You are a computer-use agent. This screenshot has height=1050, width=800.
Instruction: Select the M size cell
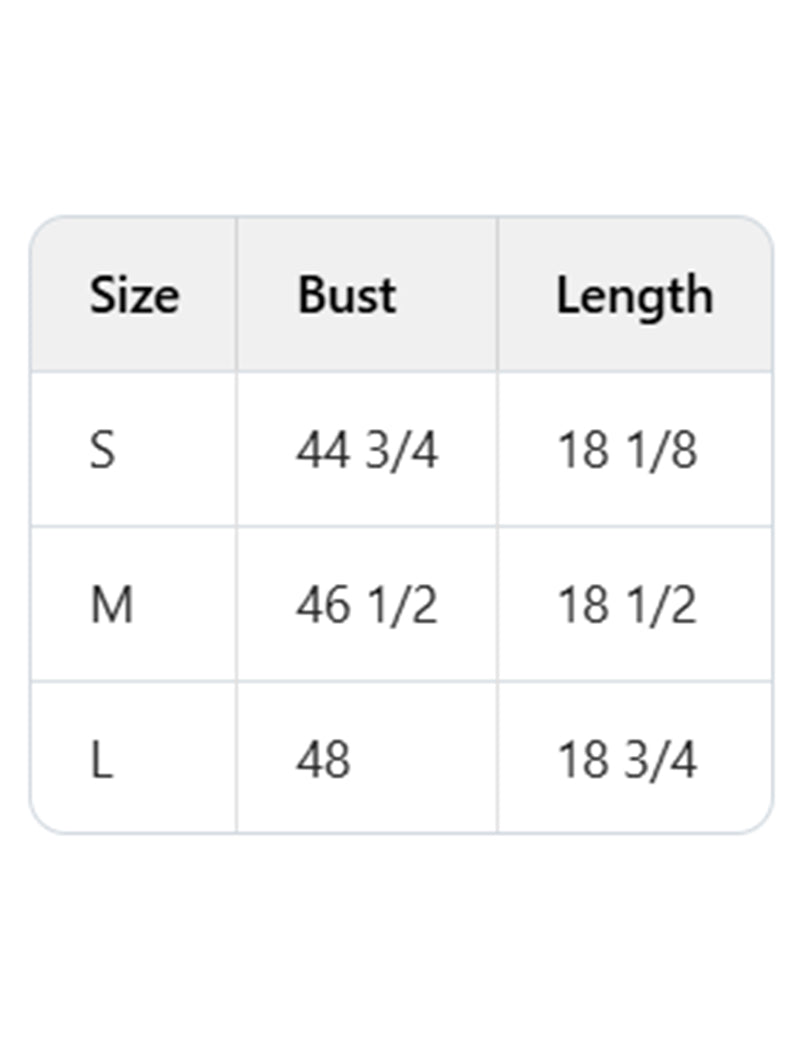[111, 606]
